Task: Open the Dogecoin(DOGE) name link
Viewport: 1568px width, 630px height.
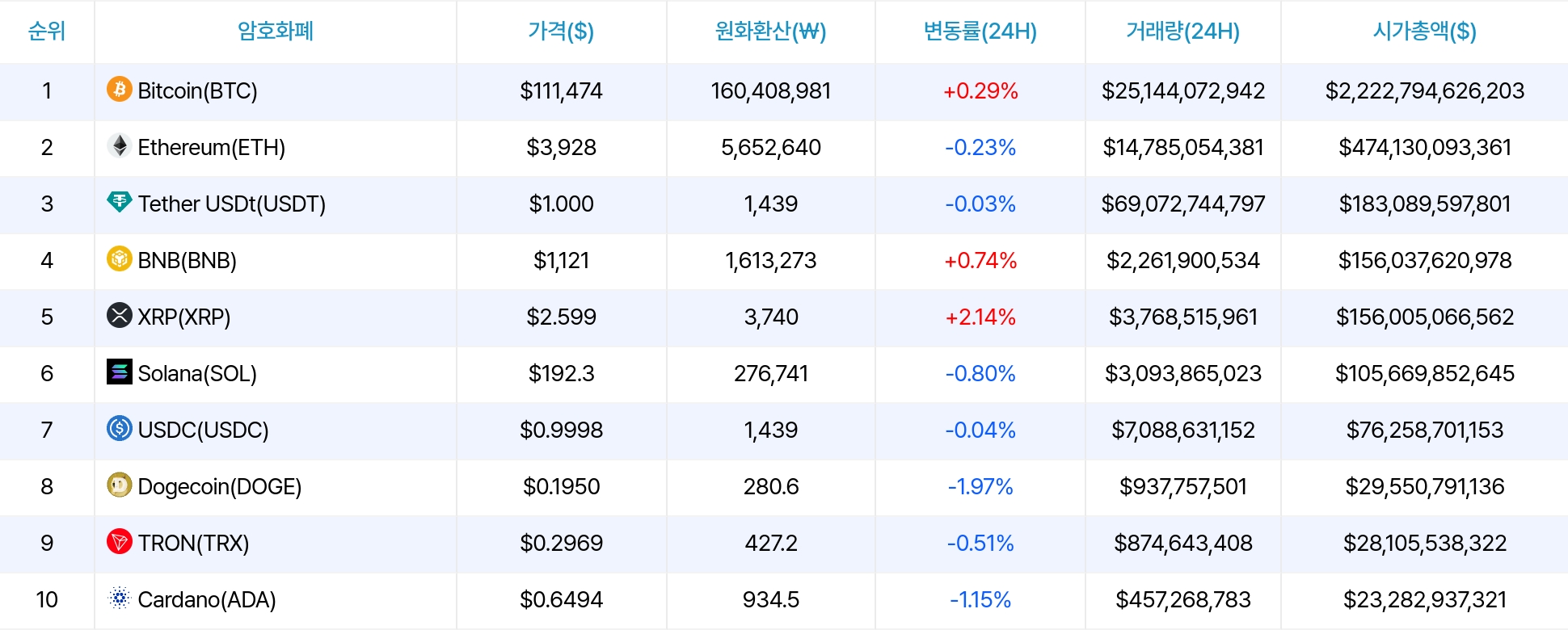Action: tap(219, 486)
